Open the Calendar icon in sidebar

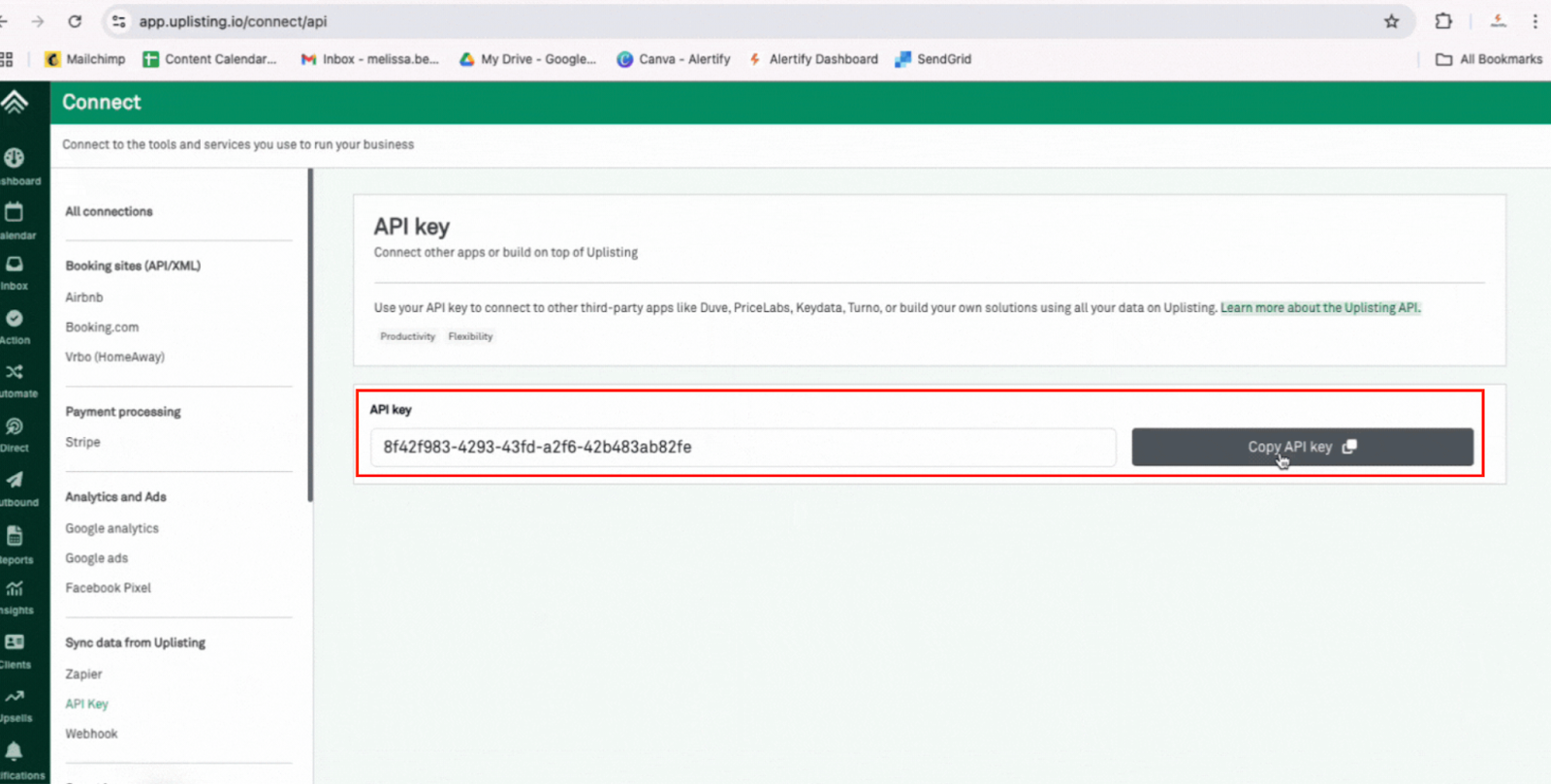15,212
